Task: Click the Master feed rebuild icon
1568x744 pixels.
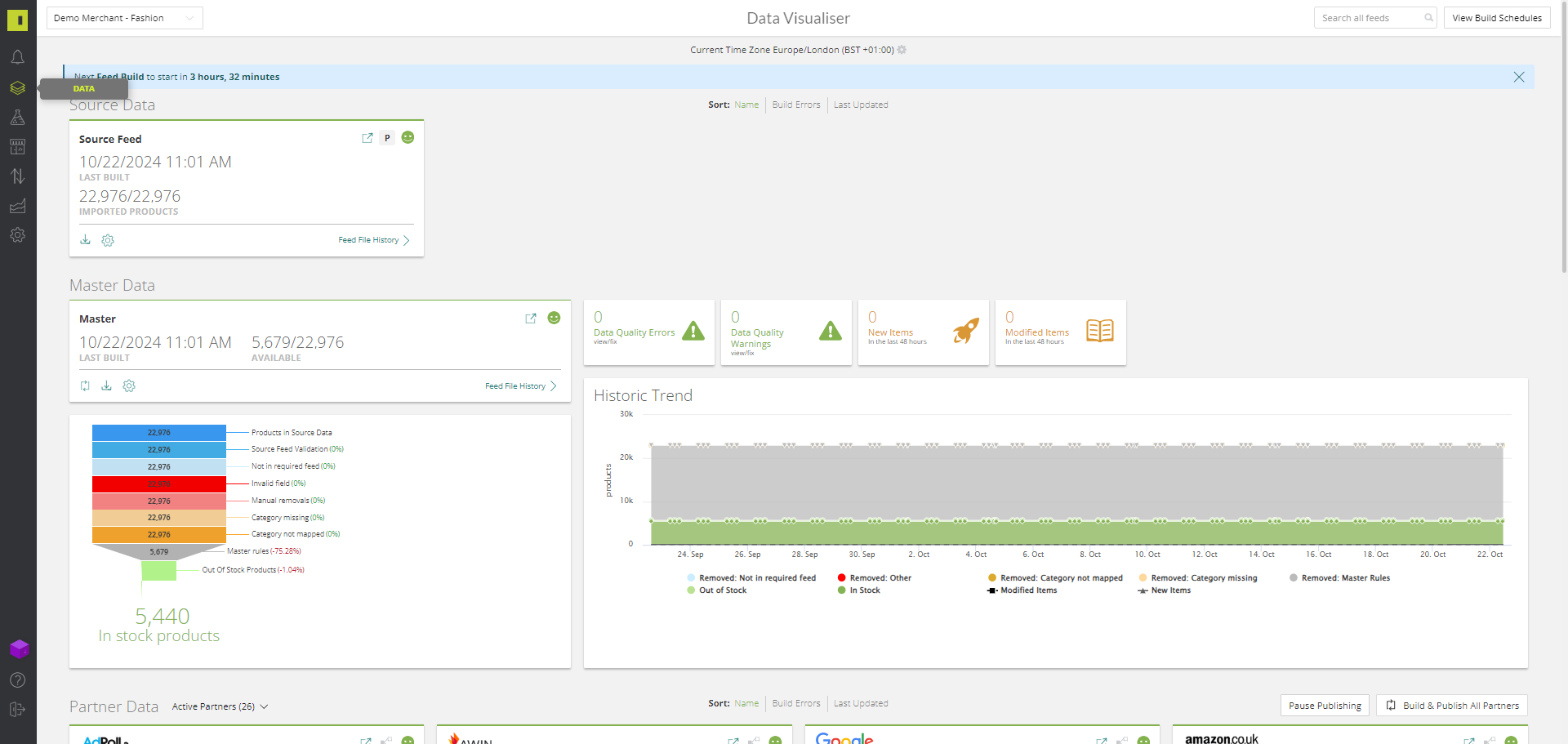Action: click(85, 386)
